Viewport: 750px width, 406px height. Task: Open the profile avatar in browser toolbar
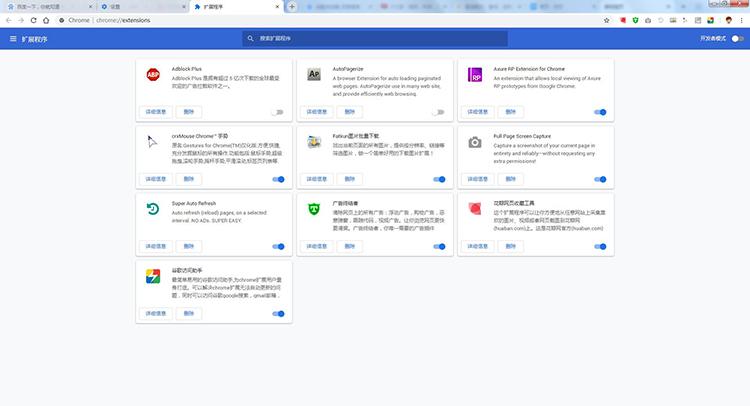coord(728,21)
